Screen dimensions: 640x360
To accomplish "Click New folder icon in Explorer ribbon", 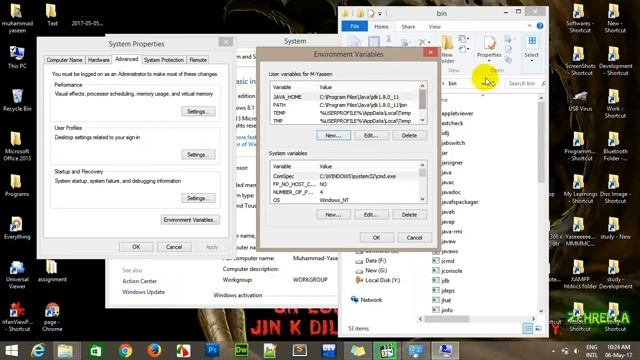I will [447, 49].
